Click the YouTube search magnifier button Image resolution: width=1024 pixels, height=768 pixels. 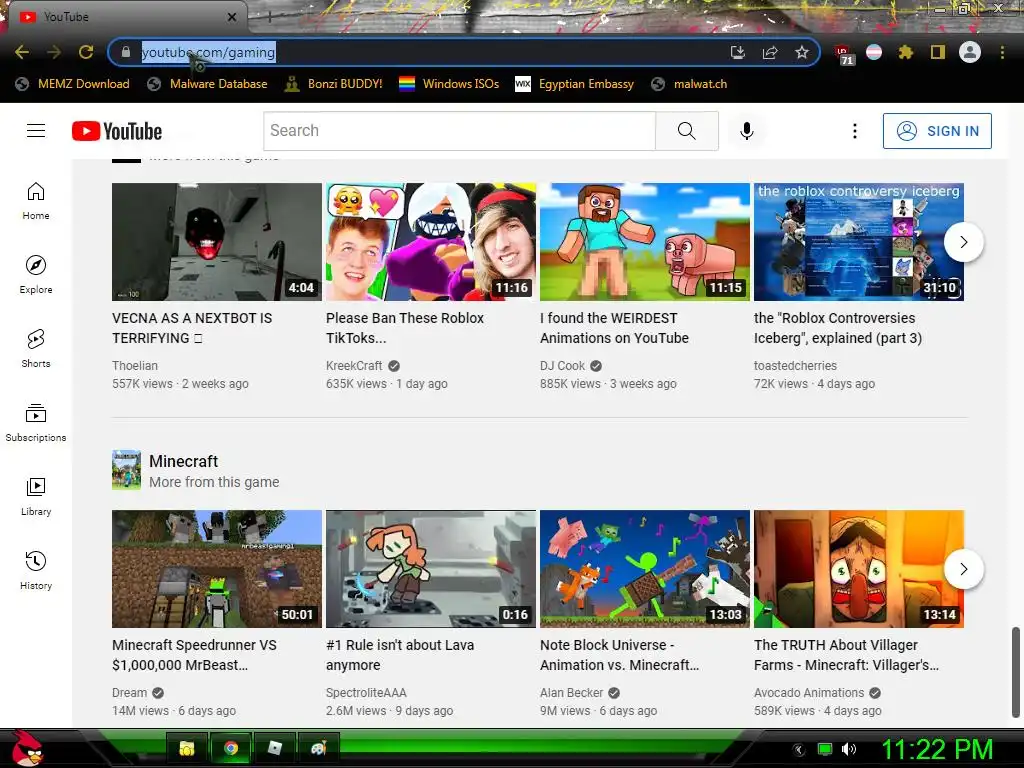tap(686, 131)
